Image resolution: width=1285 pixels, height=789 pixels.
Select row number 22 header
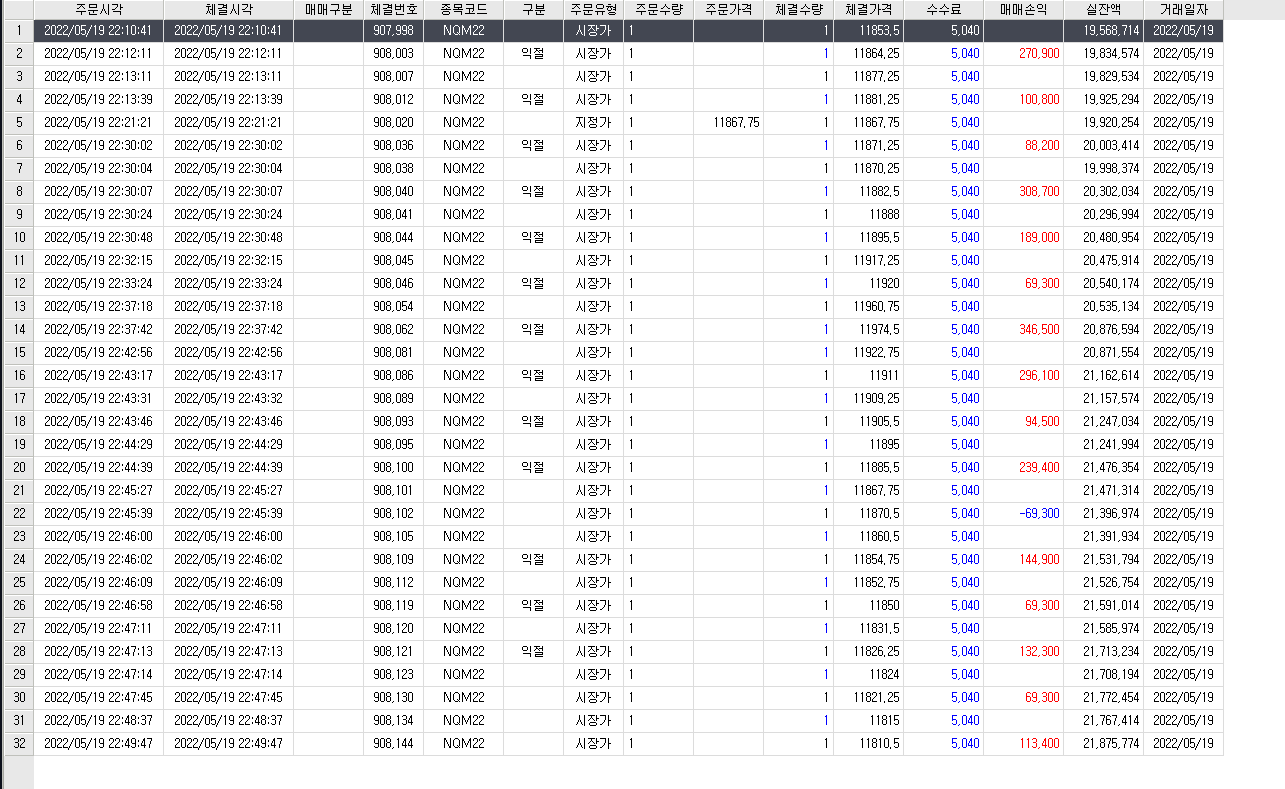[x=17, y=513]
